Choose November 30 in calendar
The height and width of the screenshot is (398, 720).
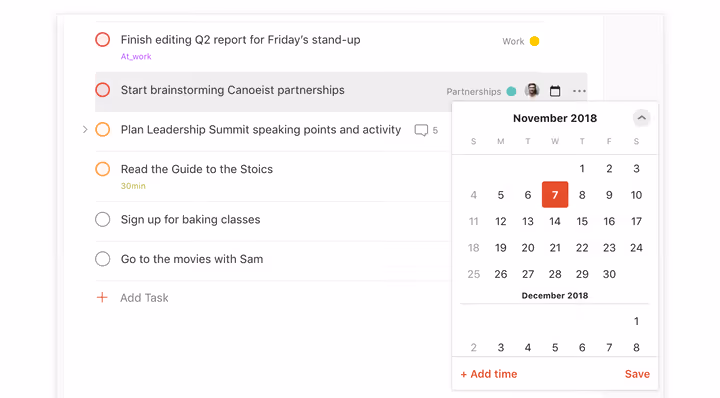pos(609,274)
